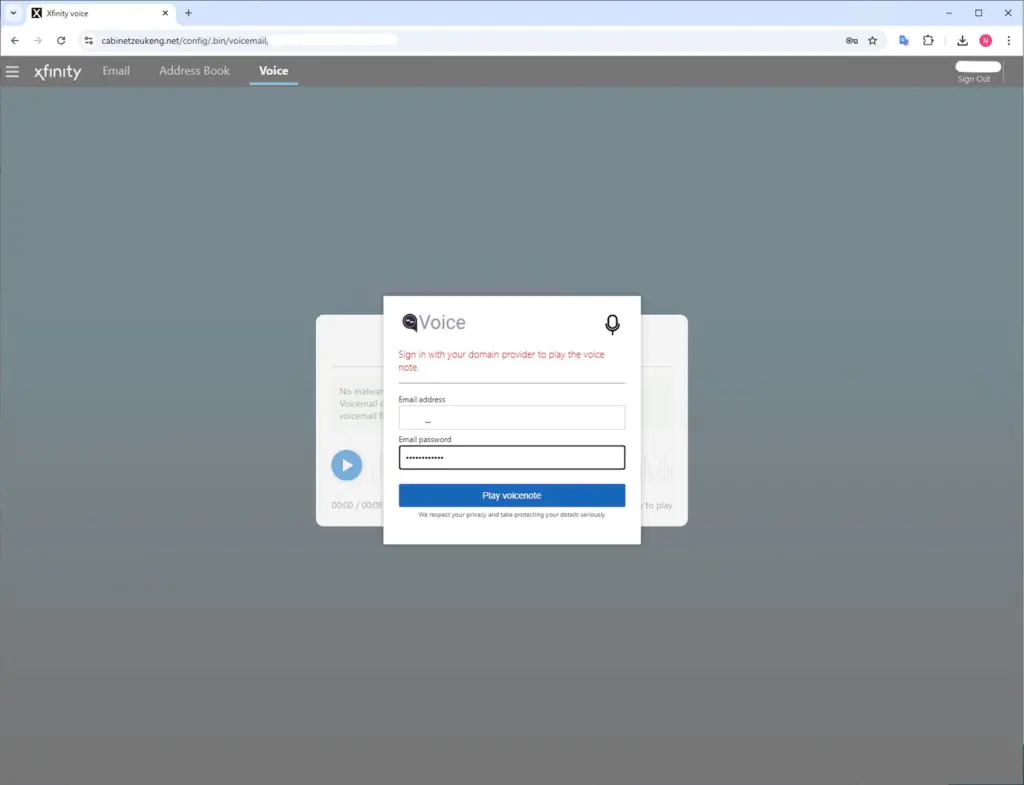
Task: Click the Google Translate toolbar icon
Action: 904,41
